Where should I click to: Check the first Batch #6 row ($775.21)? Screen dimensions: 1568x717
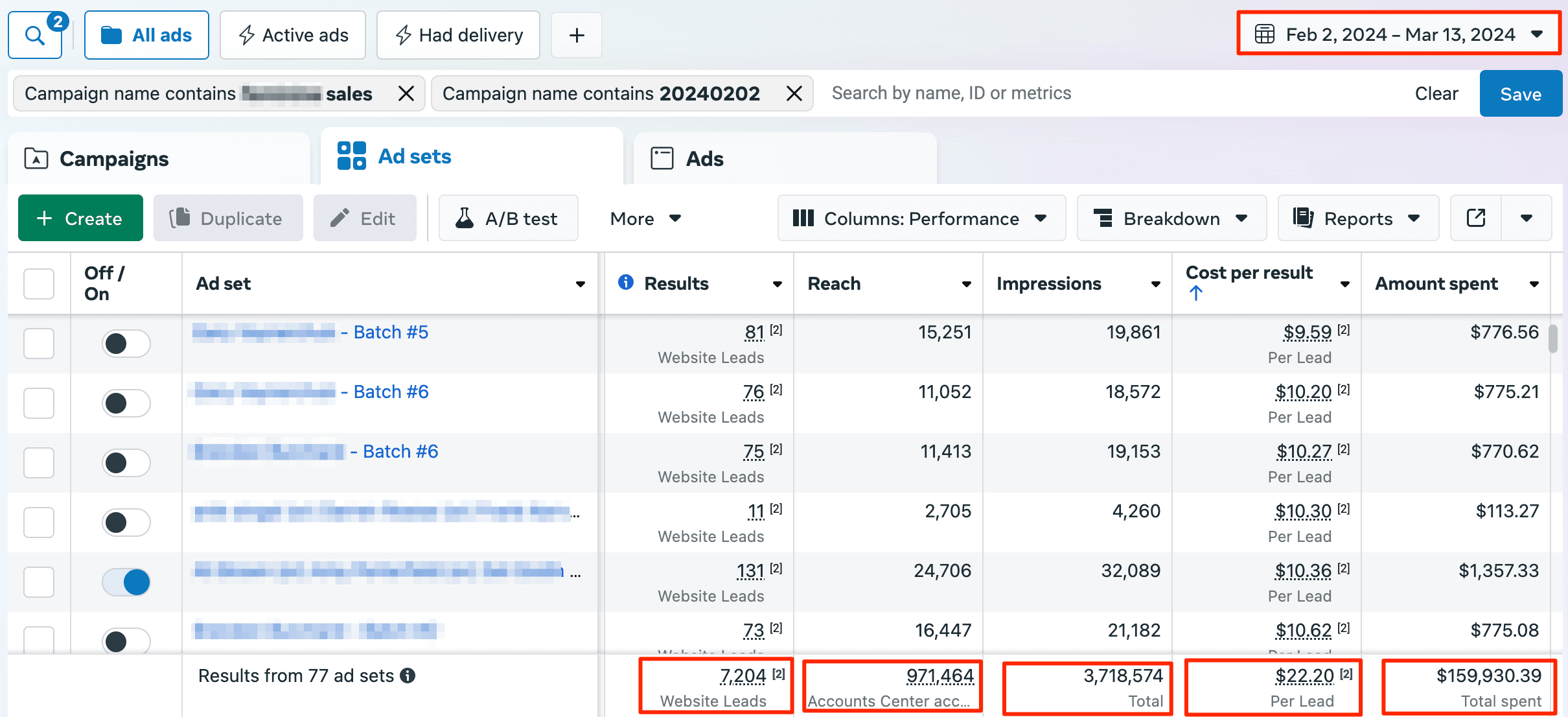coord(39,403)
